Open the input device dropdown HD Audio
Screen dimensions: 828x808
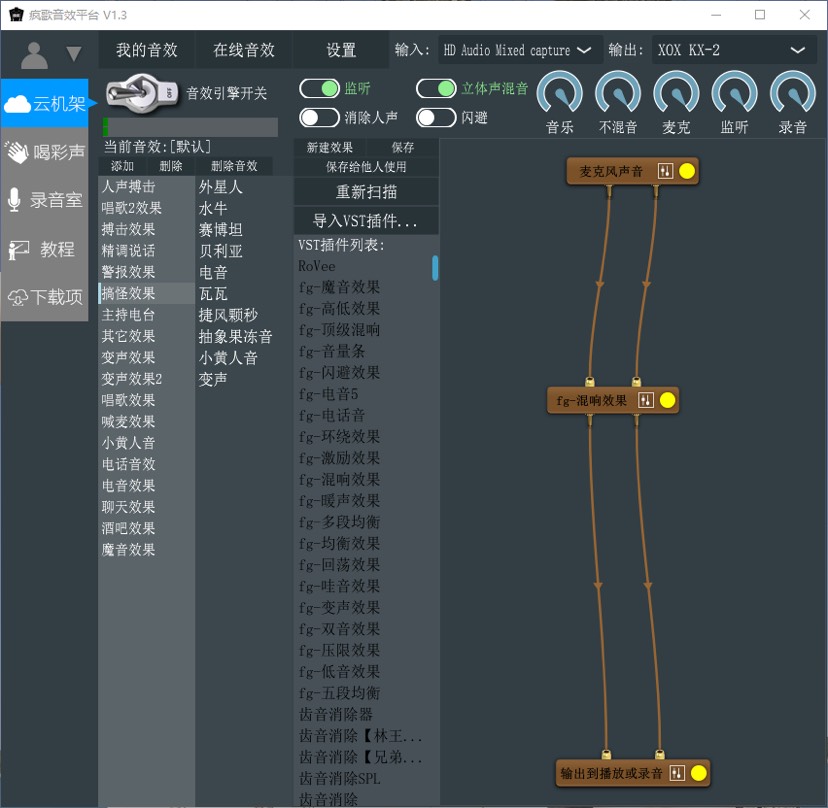[520, 50]
